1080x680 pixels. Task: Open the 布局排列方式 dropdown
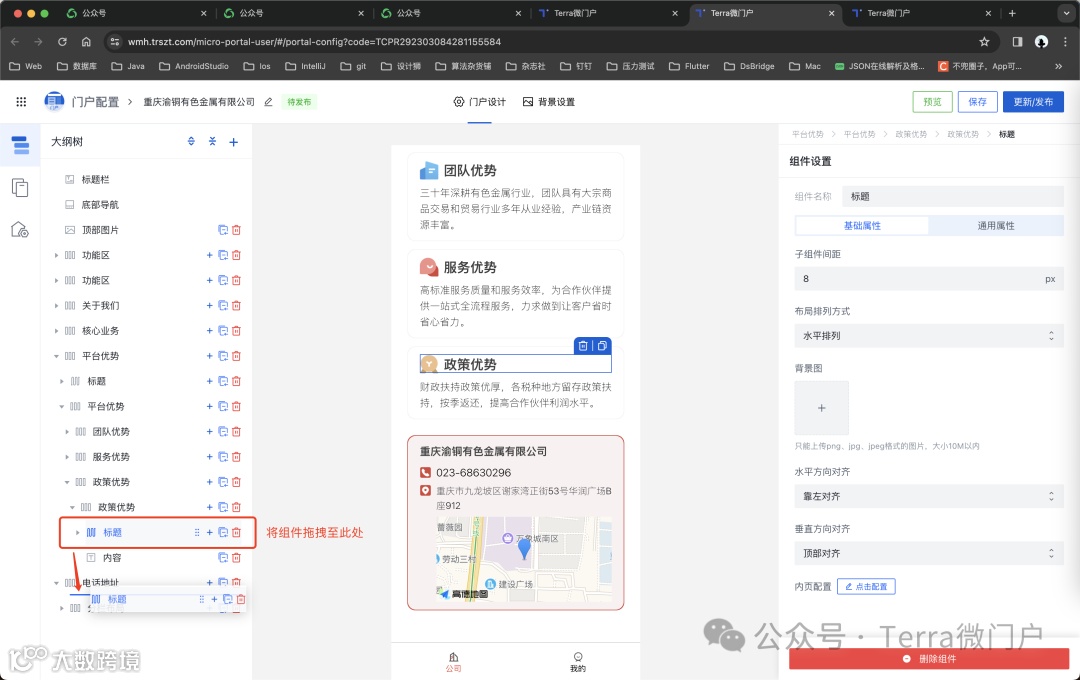(928, 336)
